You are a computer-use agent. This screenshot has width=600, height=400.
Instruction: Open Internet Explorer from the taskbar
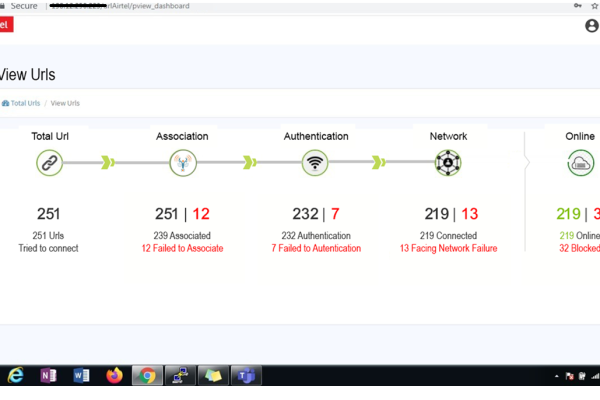tap(16, 375)
